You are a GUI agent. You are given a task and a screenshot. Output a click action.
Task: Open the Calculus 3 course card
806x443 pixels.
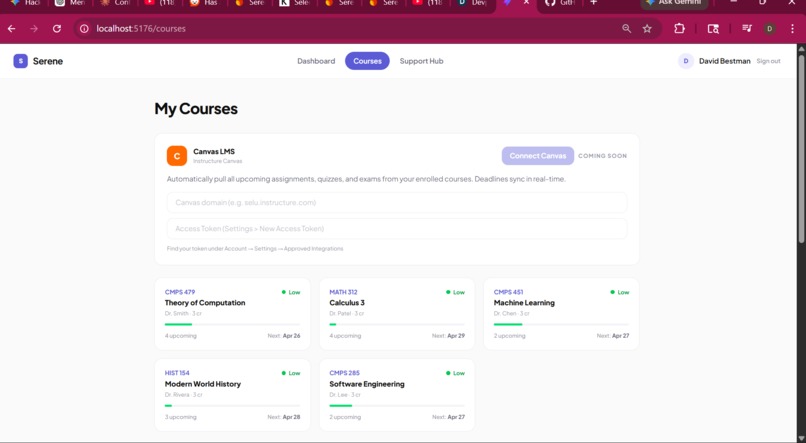tap(397, 314)
